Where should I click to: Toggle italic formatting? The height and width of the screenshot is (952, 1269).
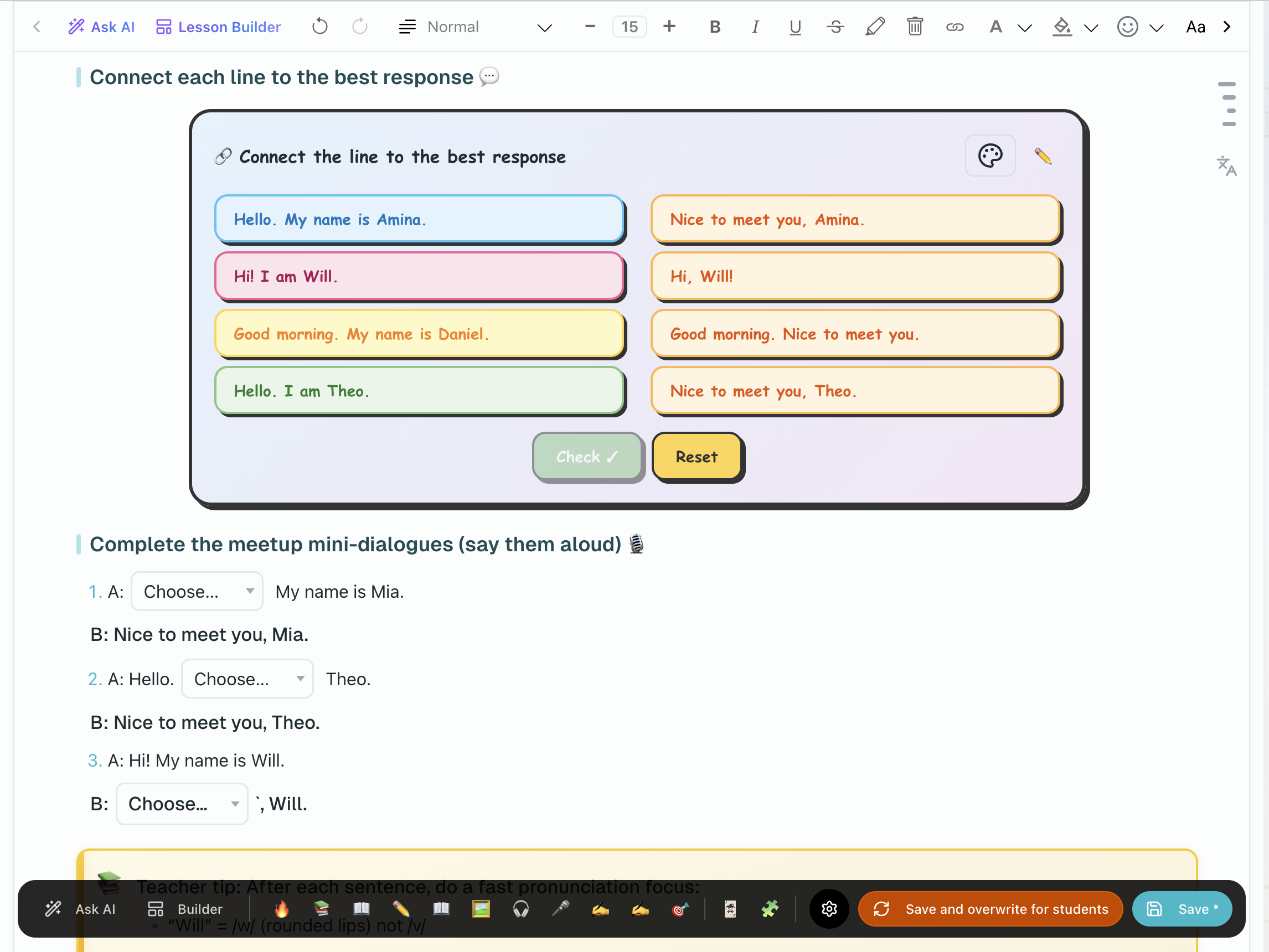click(x=755, y=27)
